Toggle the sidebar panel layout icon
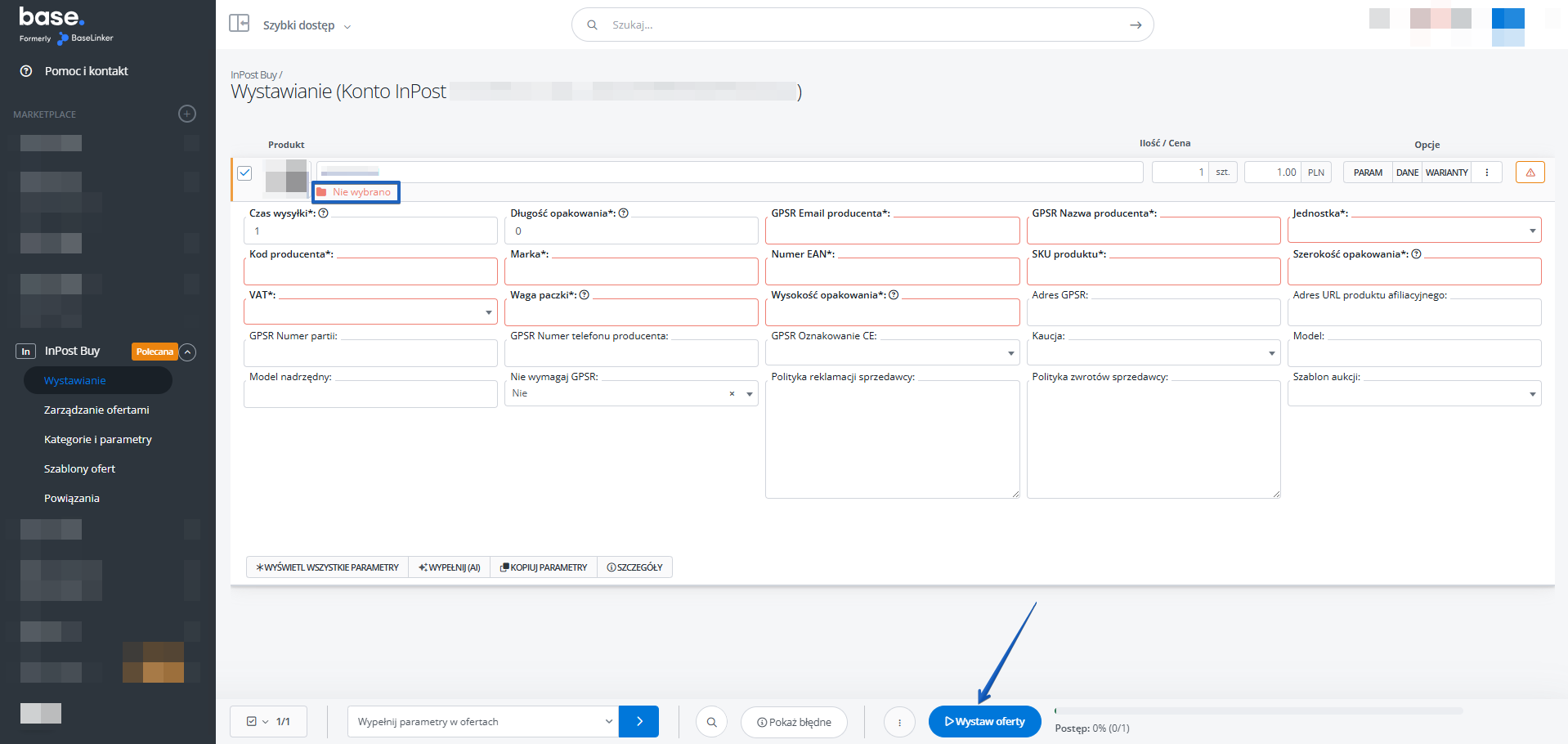1568x744 pixels. (239, 23)
